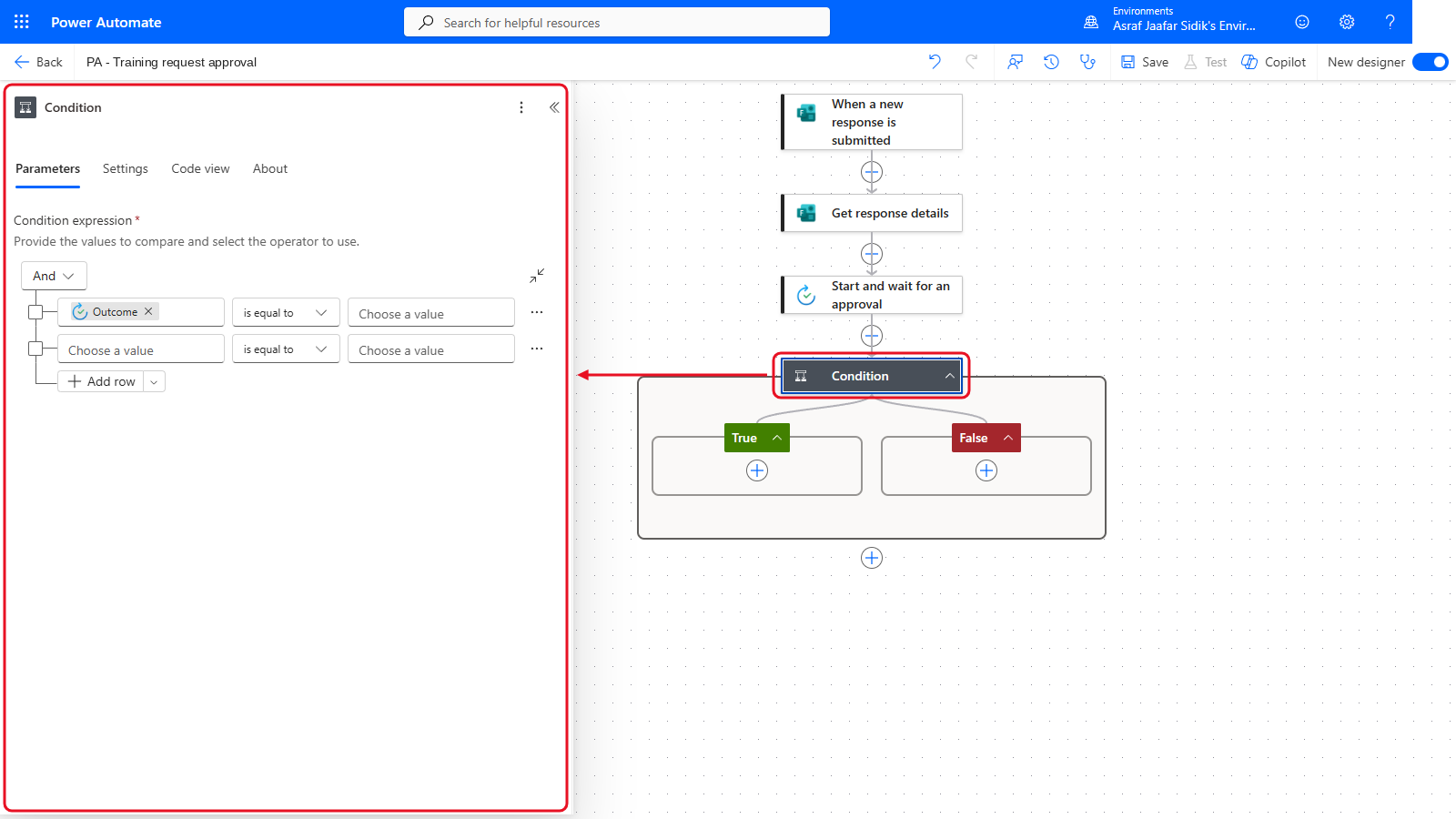
Task: Click the True branch label
Action: point(744,438)
